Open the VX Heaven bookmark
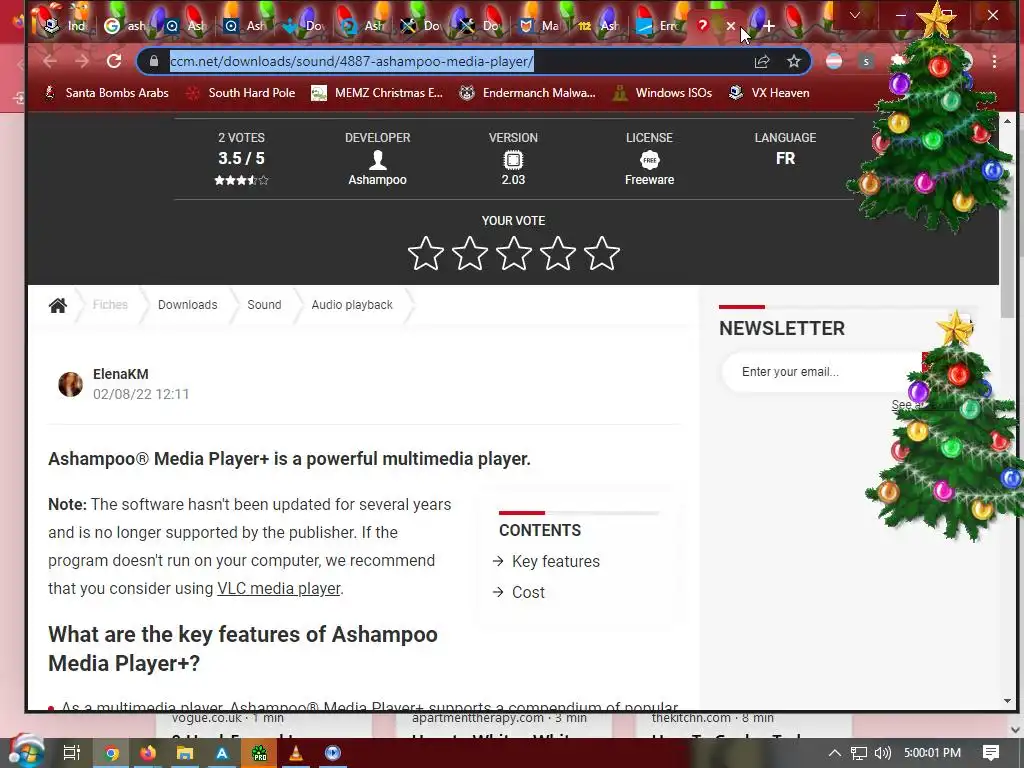The image size is (1024, 768). (769, 93)
